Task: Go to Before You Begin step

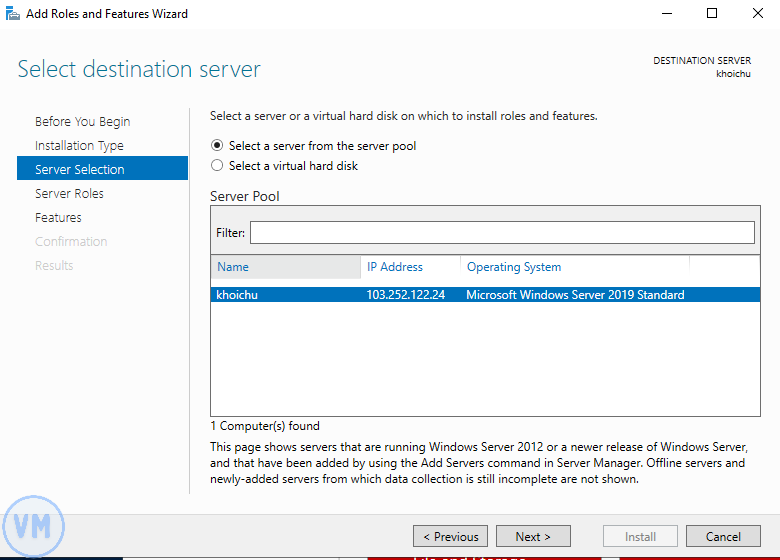Action: 82,122
